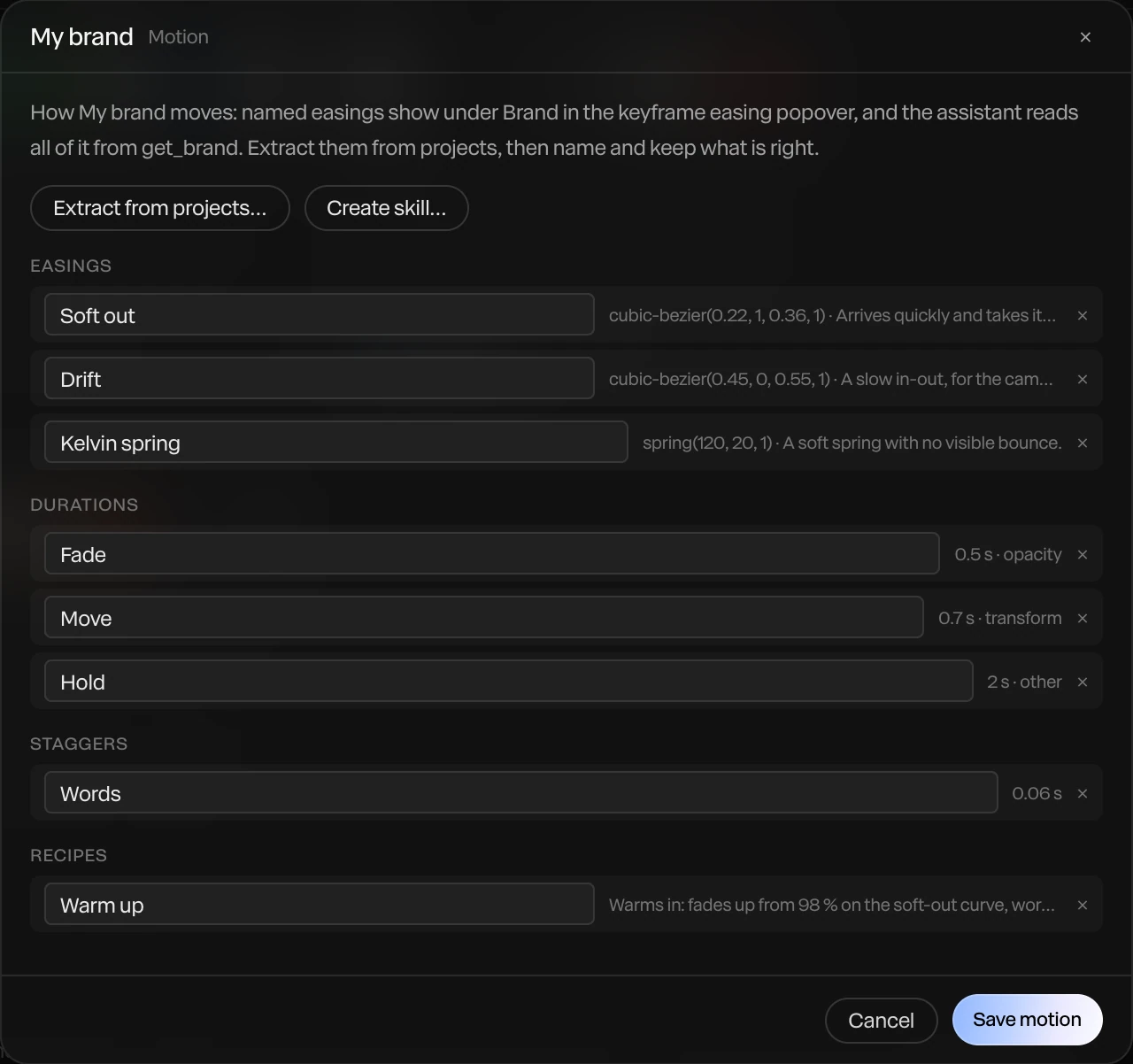Viewport: 1133px width, 1064px height.
Task: Edit the Soft out name field
Action: (x=320, y=314)
